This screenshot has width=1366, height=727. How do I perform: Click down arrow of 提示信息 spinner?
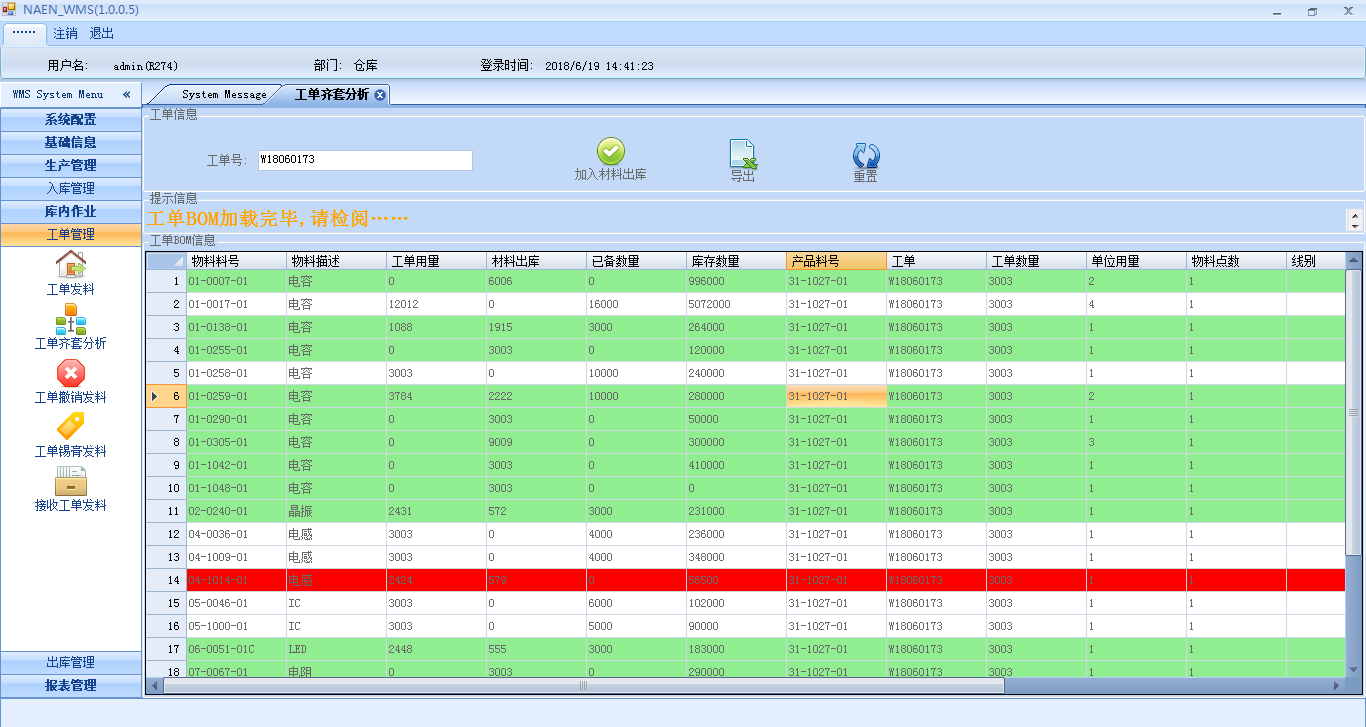1355,225
